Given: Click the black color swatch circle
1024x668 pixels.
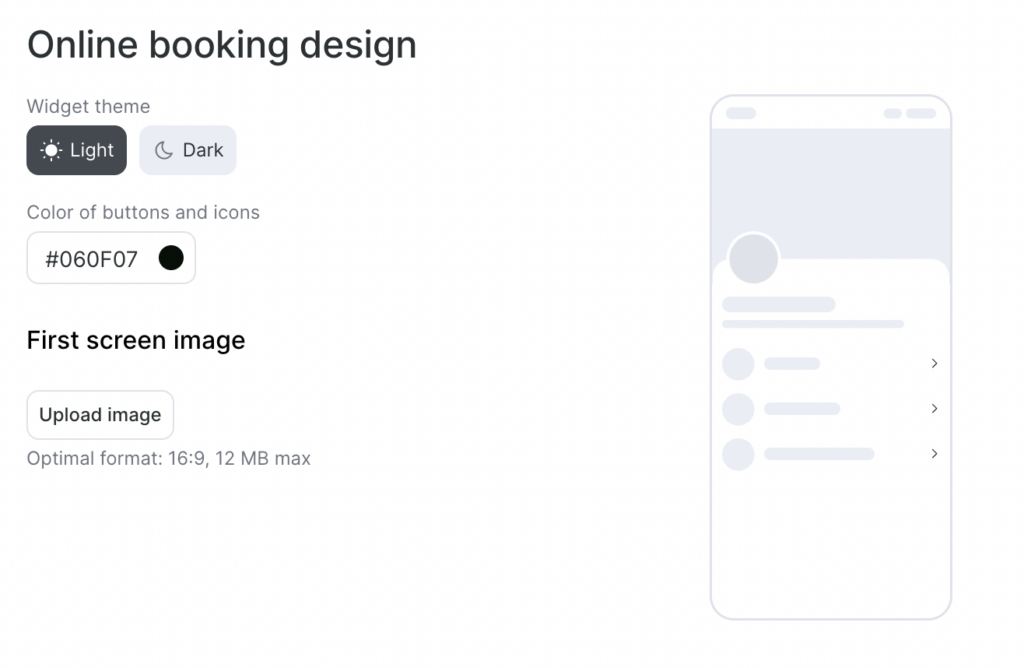Looking at the screenshot, I should pyautogui.click(x=171, y=258).
